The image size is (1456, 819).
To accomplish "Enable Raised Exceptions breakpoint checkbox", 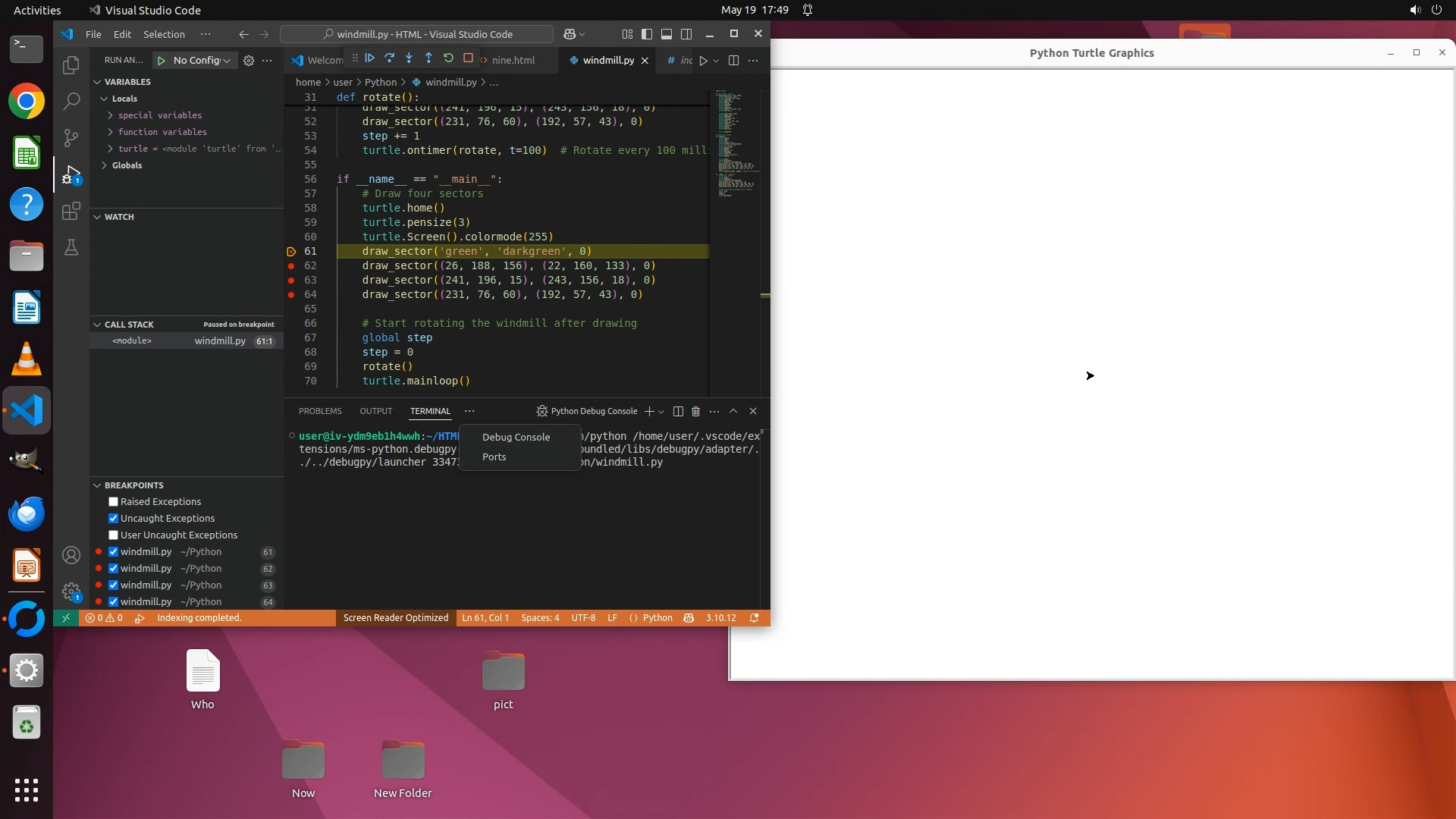I will [x=114, y=502].
